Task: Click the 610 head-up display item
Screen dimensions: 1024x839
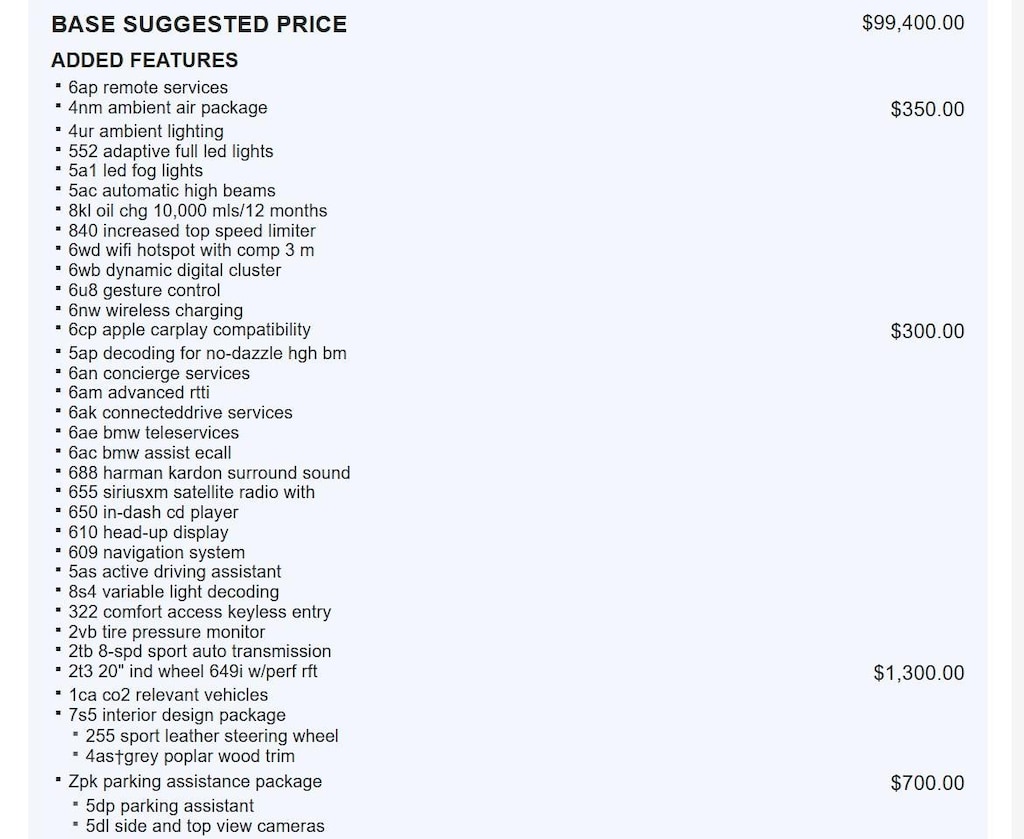Action: tap(148, 533)
